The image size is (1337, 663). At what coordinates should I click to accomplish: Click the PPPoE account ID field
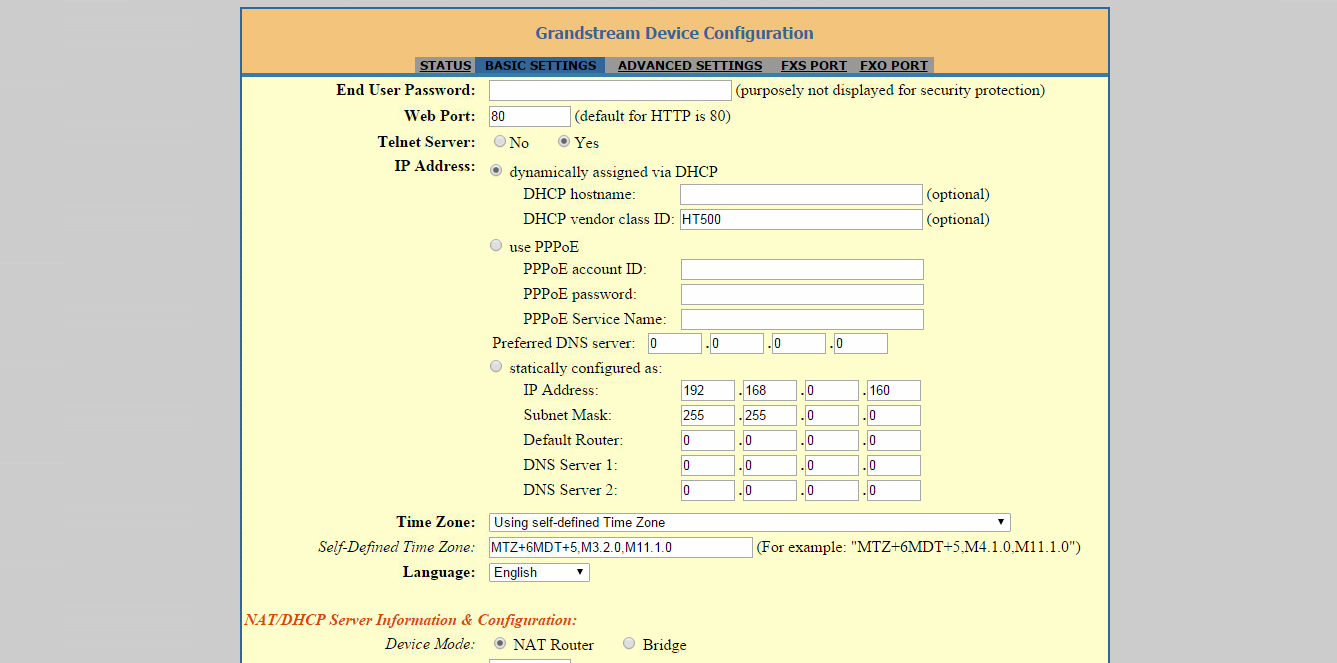tap(802, 270)
